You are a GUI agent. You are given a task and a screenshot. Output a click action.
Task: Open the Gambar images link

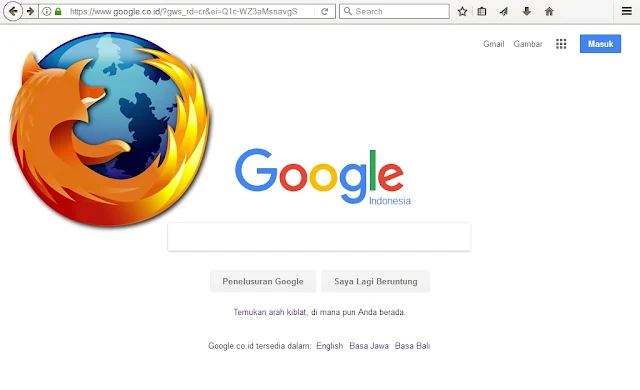pyautogui.click(x=528, y=44)
